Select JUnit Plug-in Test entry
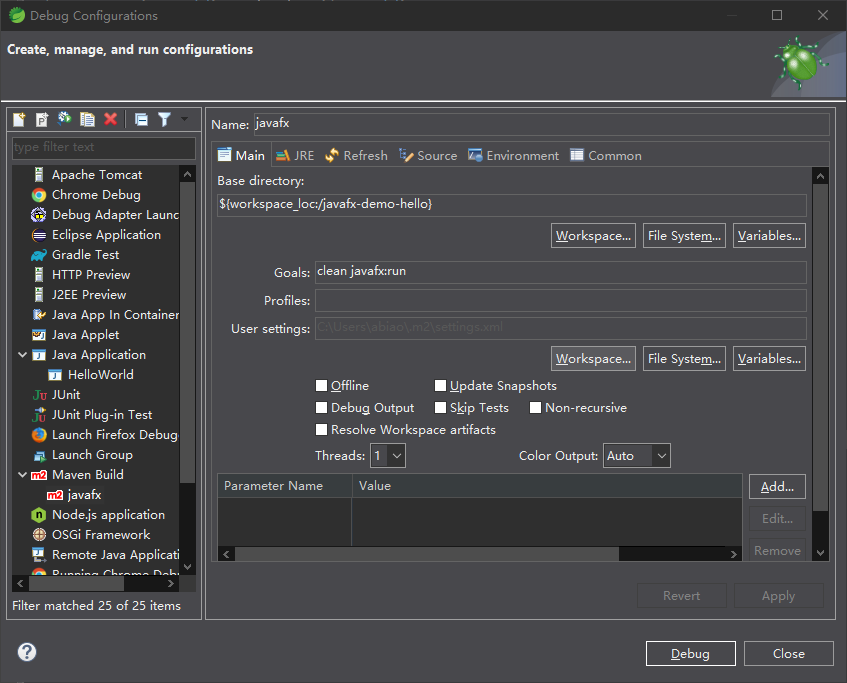 point(102,414)
